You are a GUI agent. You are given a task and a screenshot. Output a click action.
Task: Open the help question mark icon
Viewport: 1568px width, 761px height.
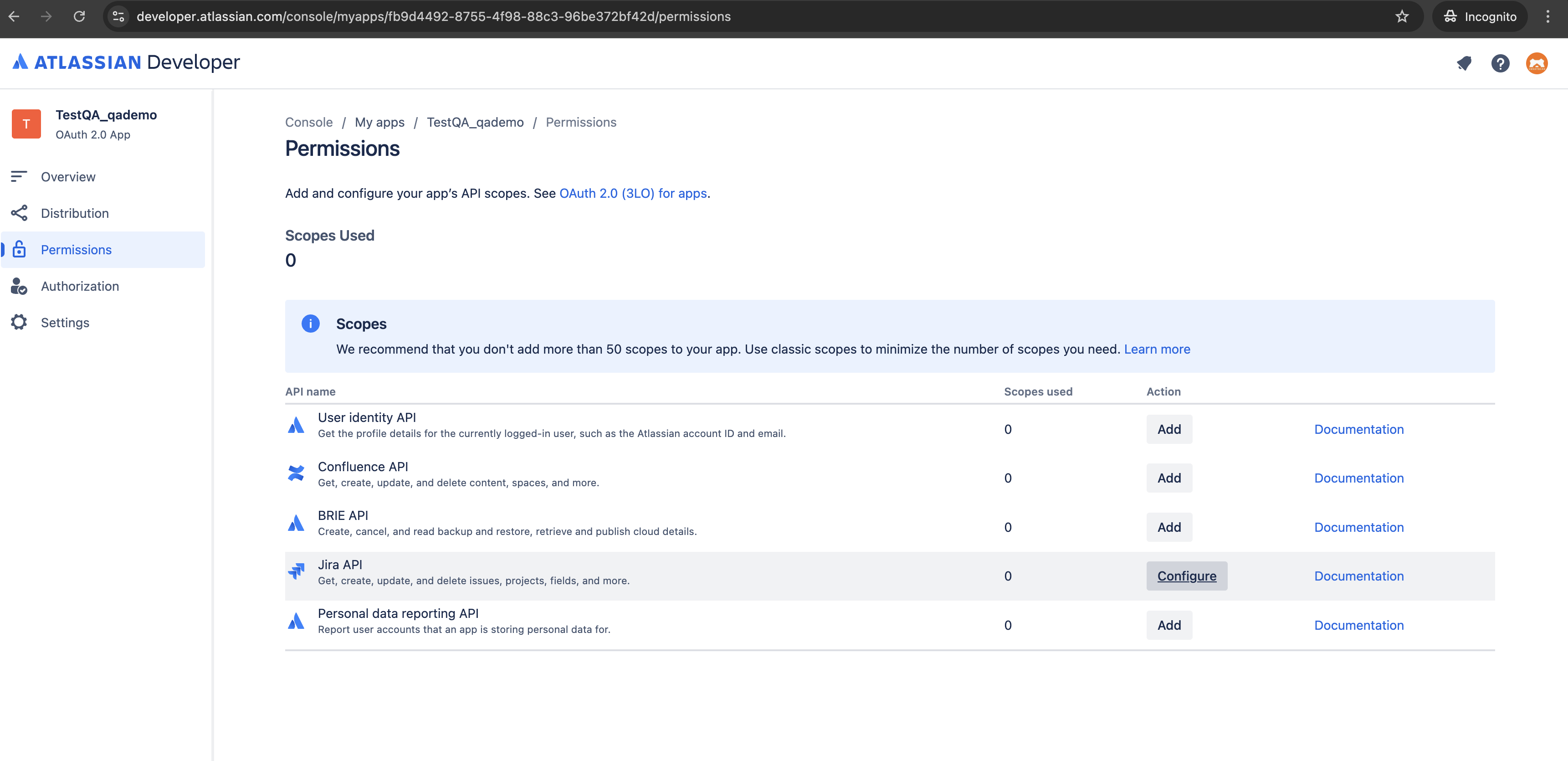point(1500,63)
